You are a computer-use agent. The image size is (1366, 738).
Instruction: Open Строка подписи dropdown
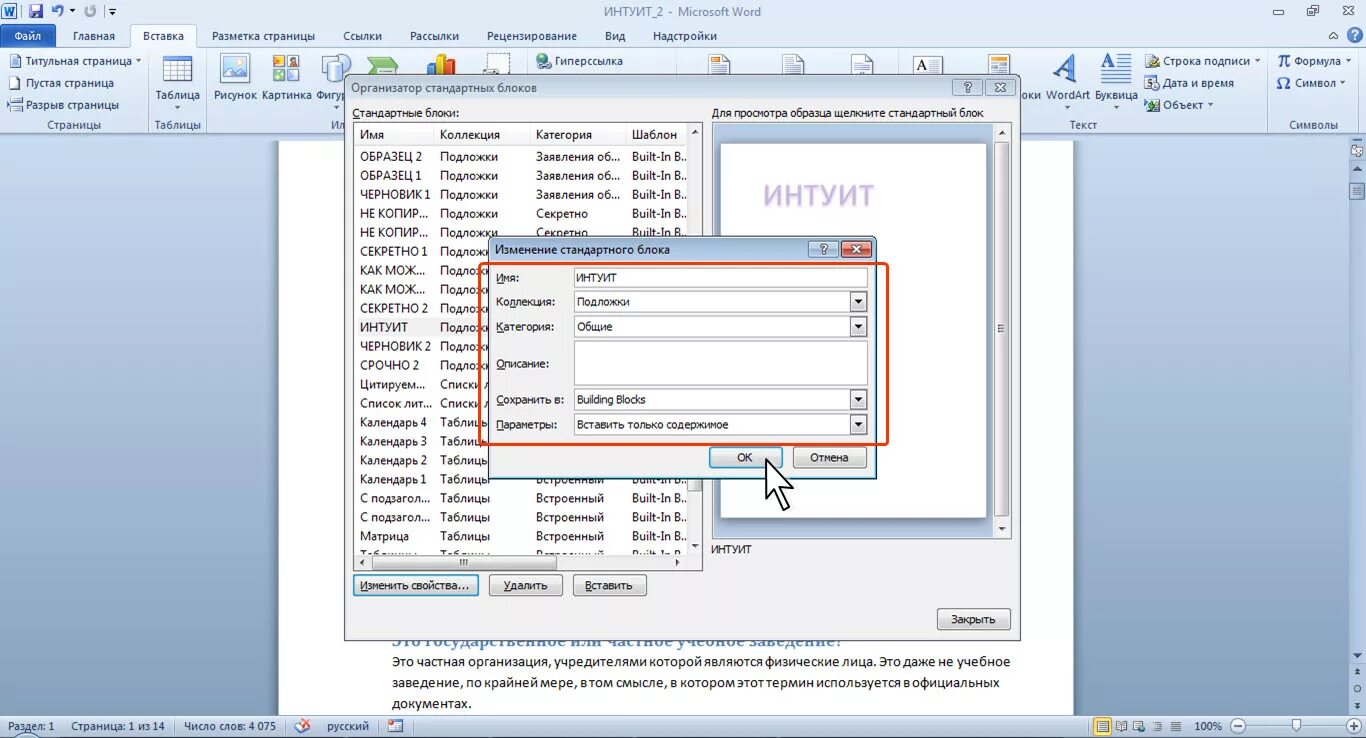coord(1204,61)
